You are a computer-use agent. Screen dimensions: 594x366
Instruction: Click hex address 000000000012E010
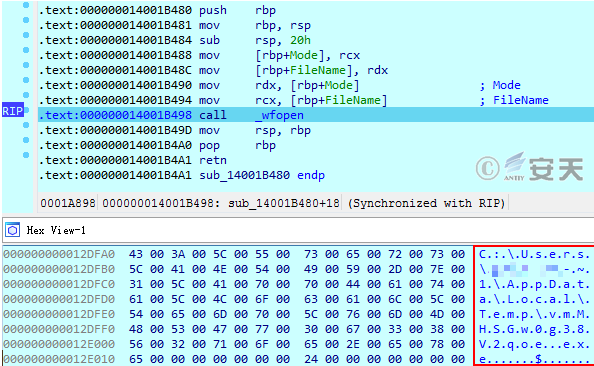[x=59, y=359]
